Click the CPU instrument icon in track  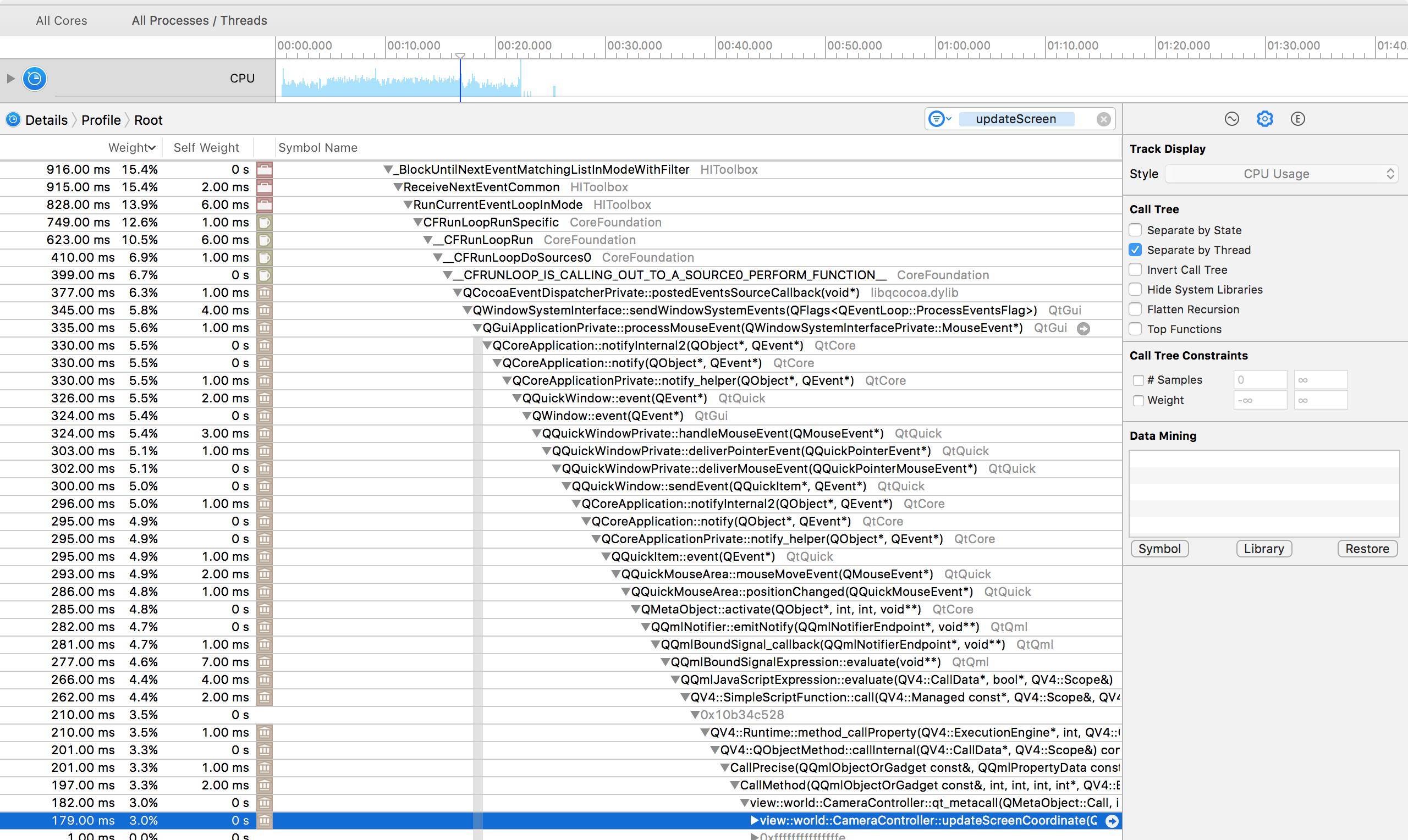pyautogui.click(x=35, y=78)
